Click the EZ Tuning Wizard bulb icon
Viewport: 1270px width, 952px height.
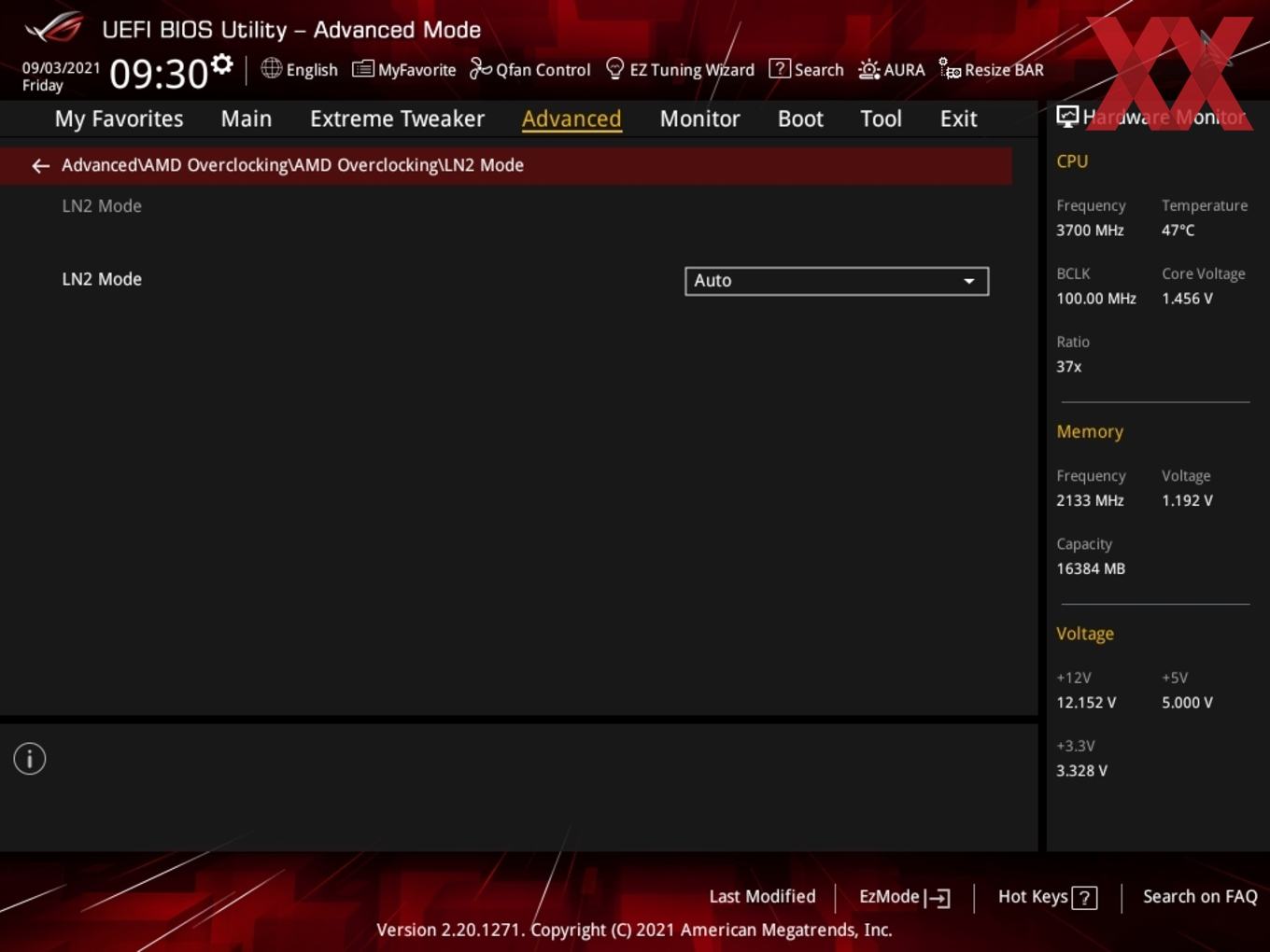[614, 68]
